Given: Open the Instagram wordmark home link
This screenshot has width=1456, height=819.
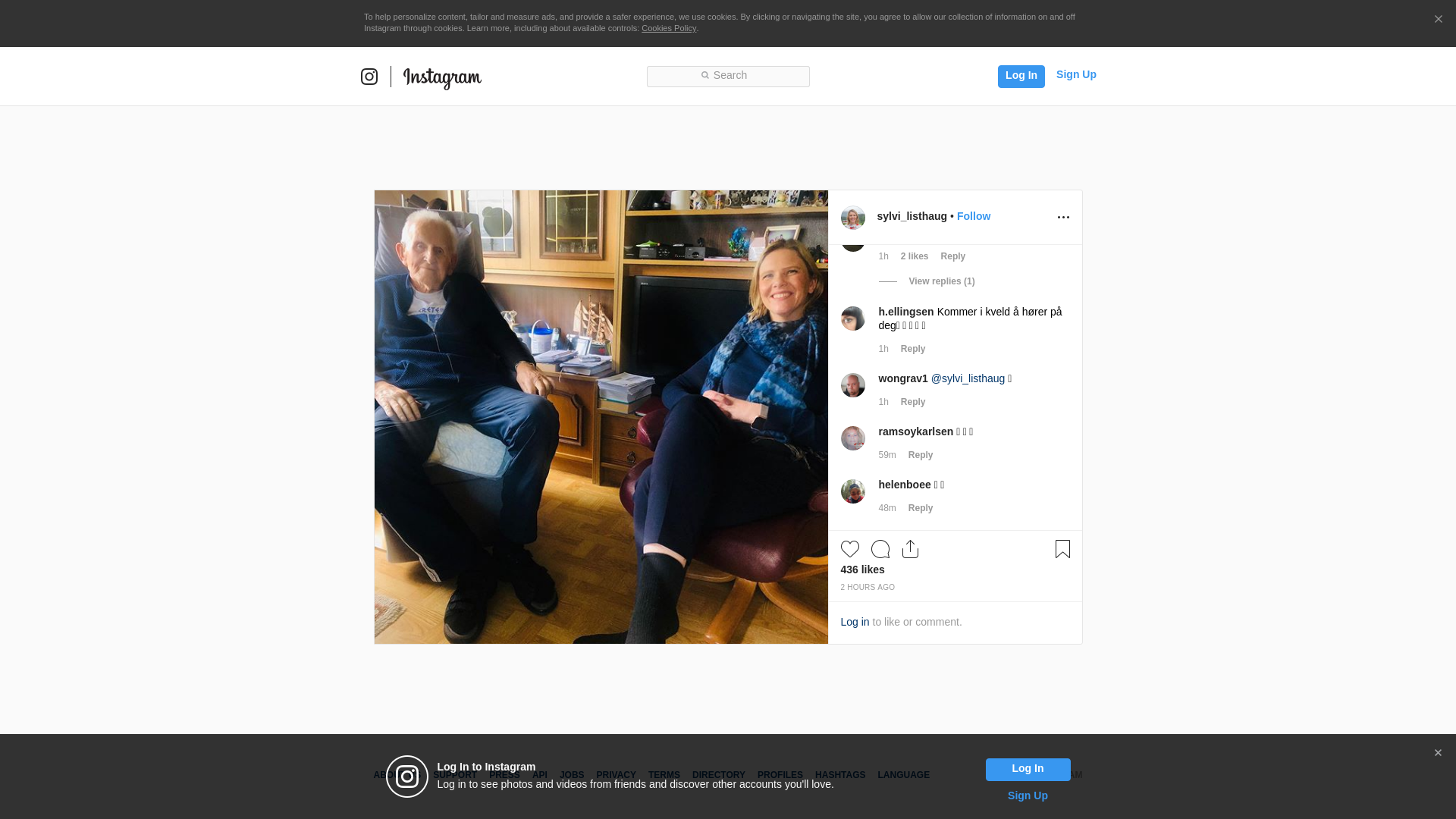Looking at the screenshot, I should tap(442, 78).
